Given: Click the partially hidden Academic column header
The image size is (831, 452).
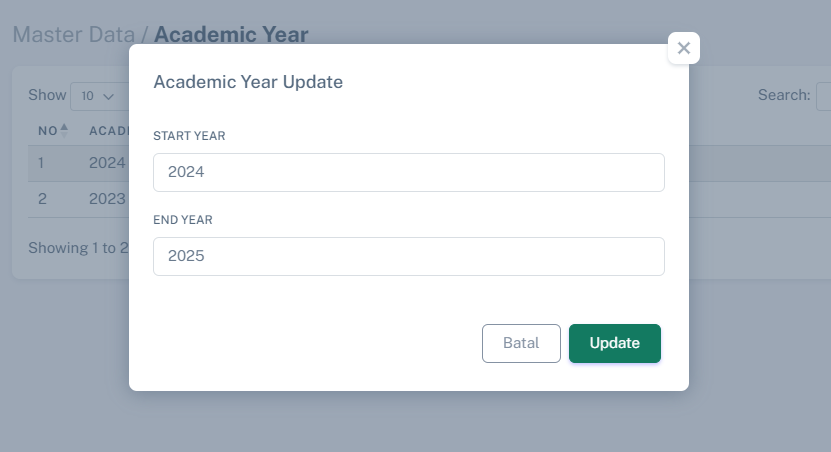Looking at the screenshot, I should 108,130.
